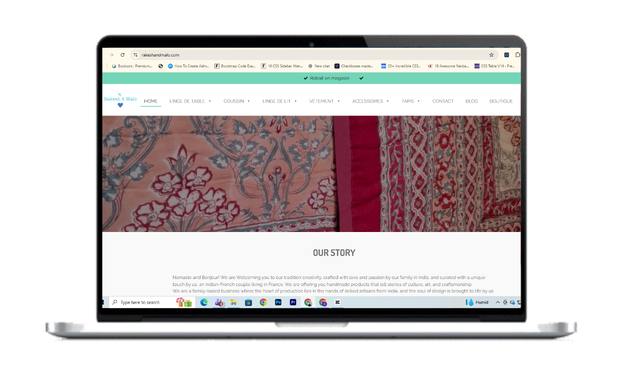Open 25+ Incredible CSS bookmark
622x380 pixels.
[x=401, y=66]
